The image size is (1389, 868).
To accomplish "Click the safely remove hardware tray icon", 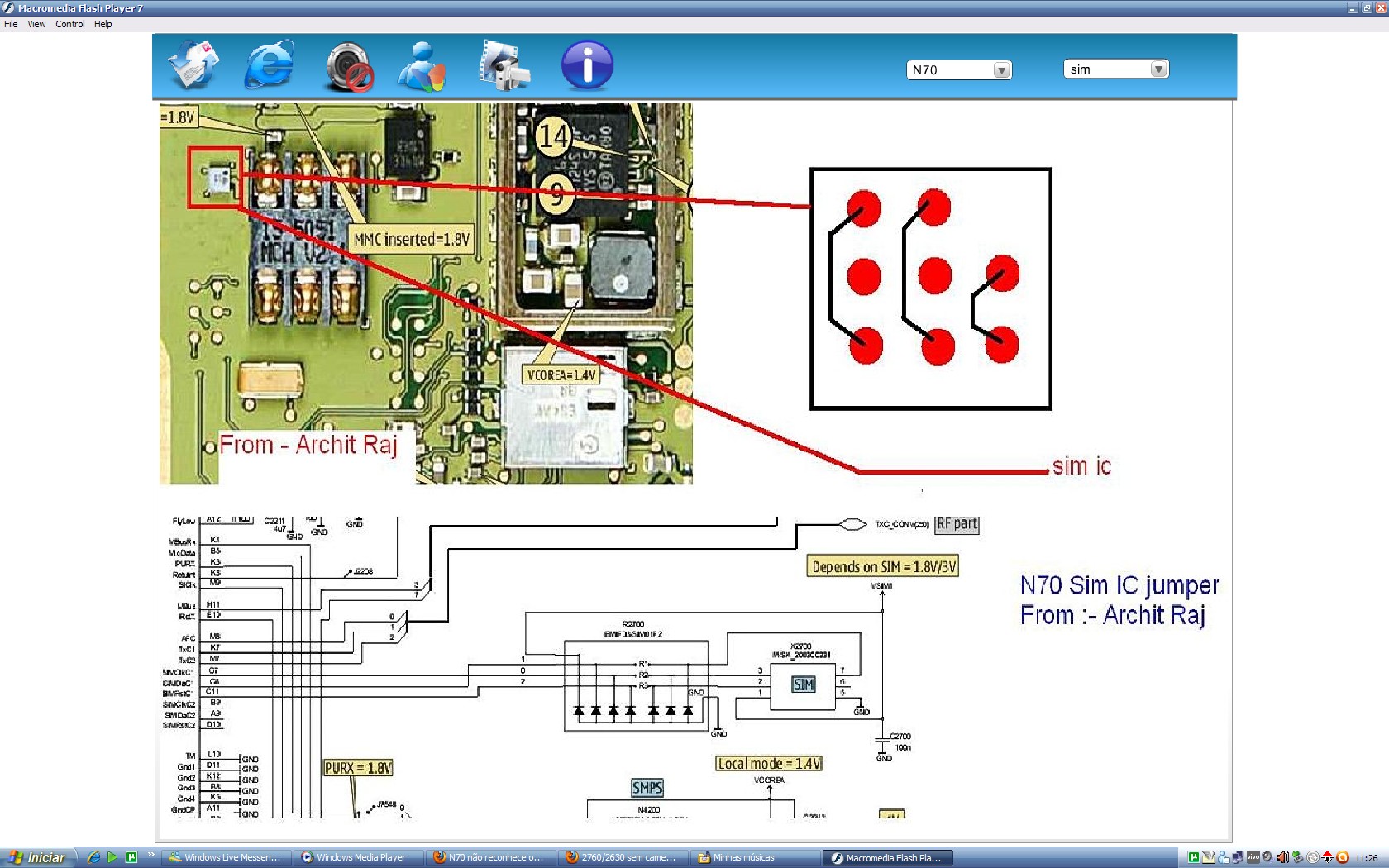I will coord(1297,857).
